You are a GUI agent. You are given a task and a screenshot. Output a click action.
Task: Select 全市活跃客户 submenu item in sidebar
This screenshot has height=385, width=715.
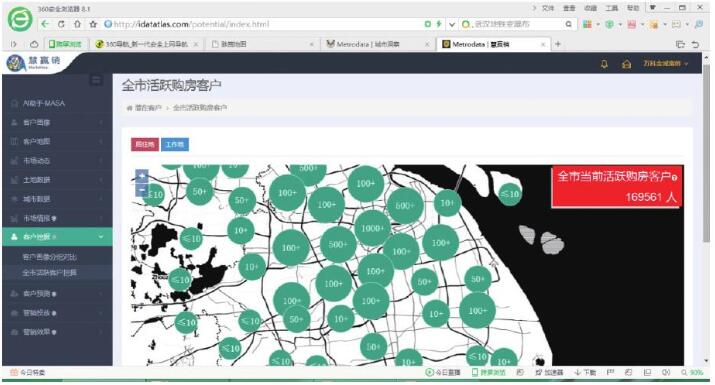click(50, 273)
